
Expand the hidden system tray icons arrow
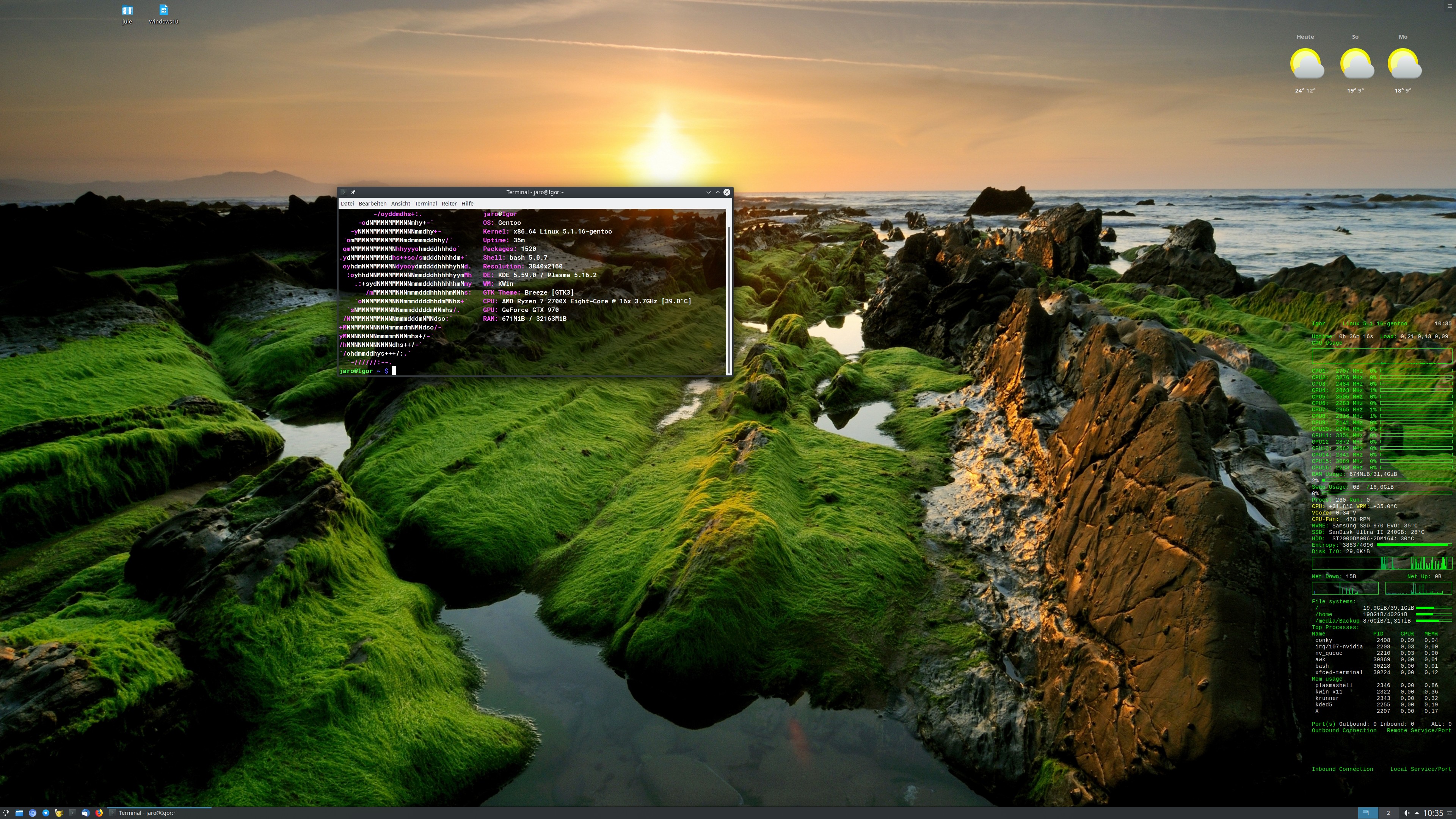(x=1417, y=813)
